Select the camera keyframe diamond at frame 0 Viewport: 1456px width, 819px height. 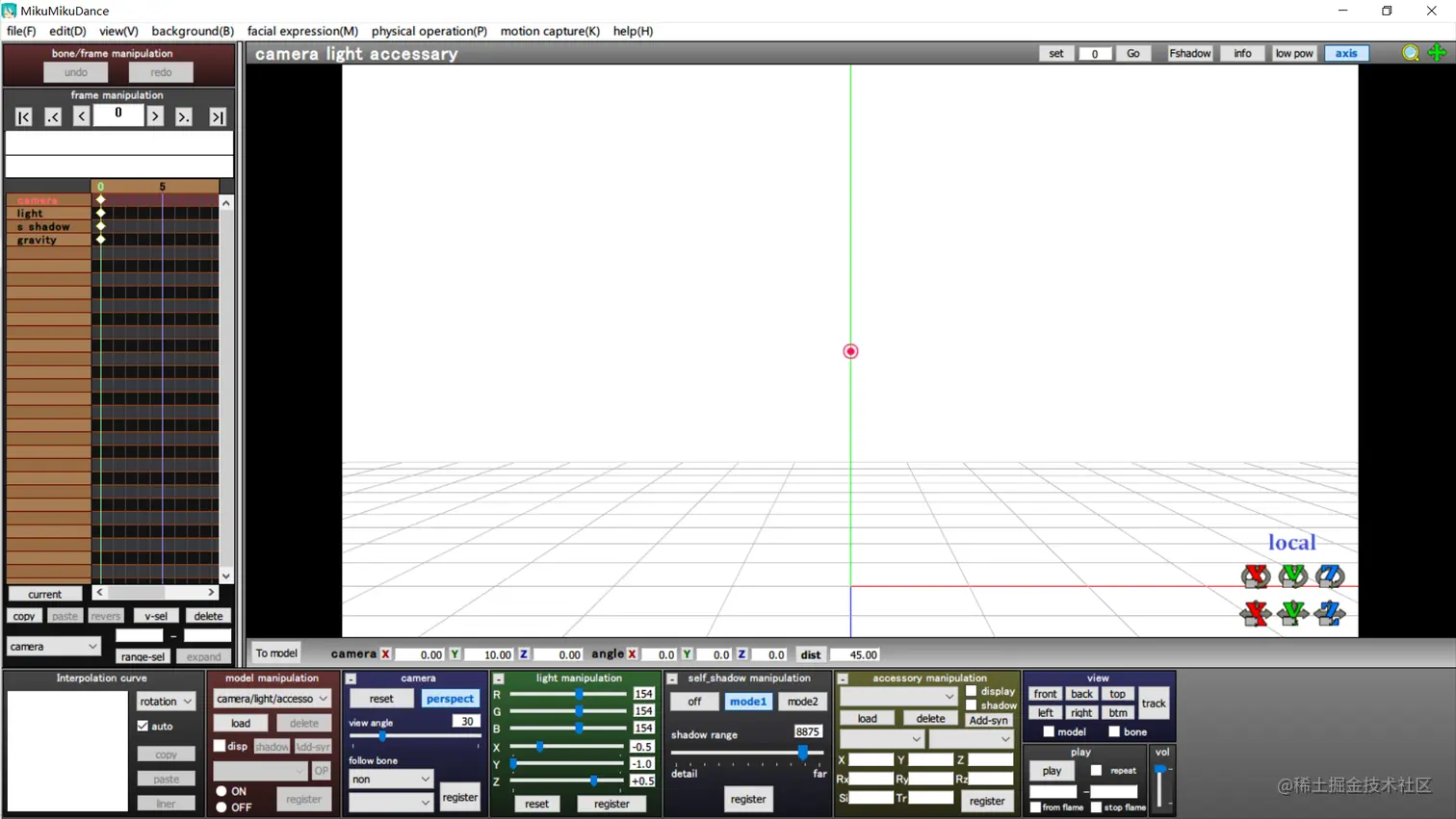click(100, 200)
